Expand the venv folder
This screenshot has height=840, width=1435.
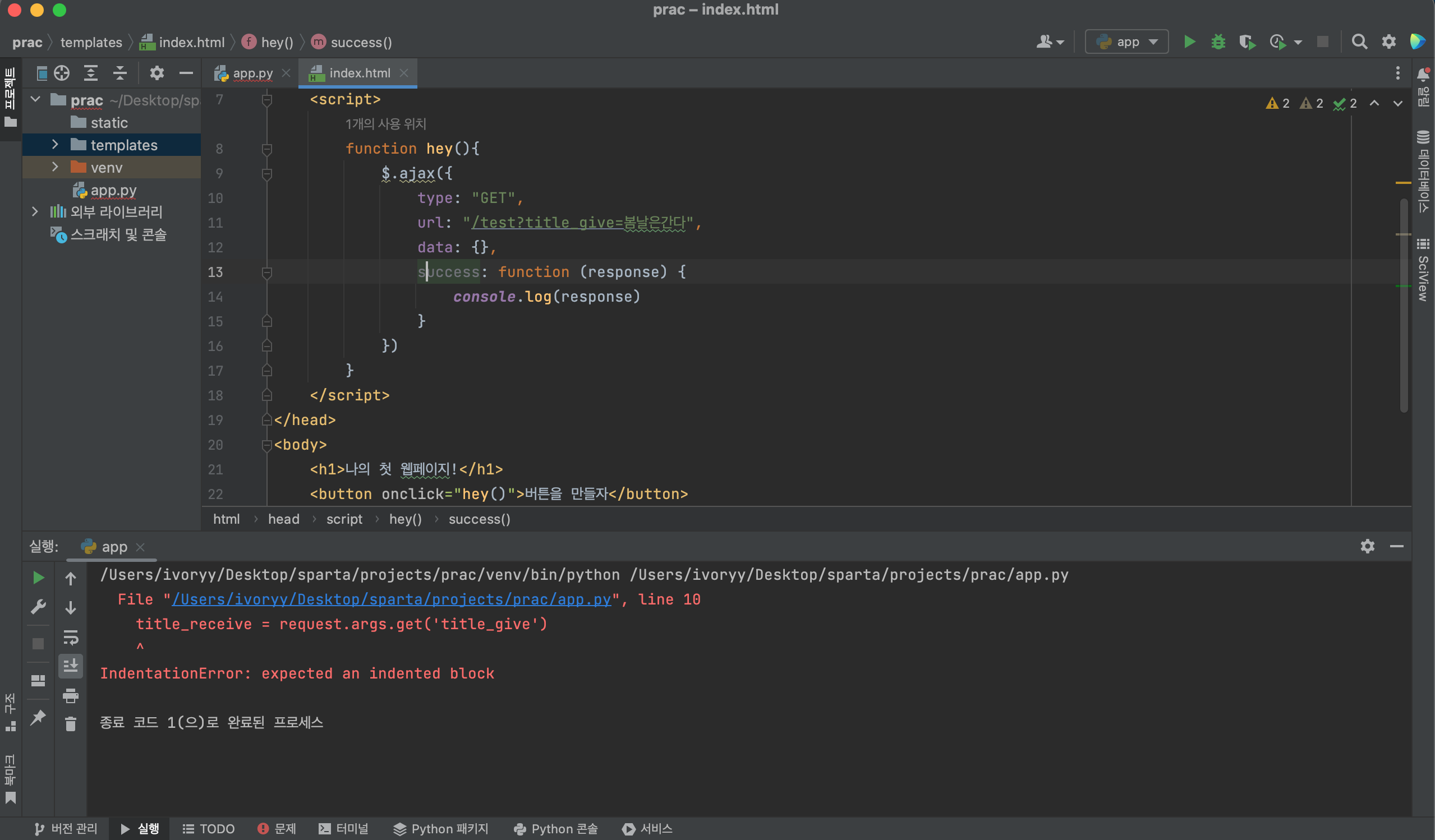pos(55,167)
